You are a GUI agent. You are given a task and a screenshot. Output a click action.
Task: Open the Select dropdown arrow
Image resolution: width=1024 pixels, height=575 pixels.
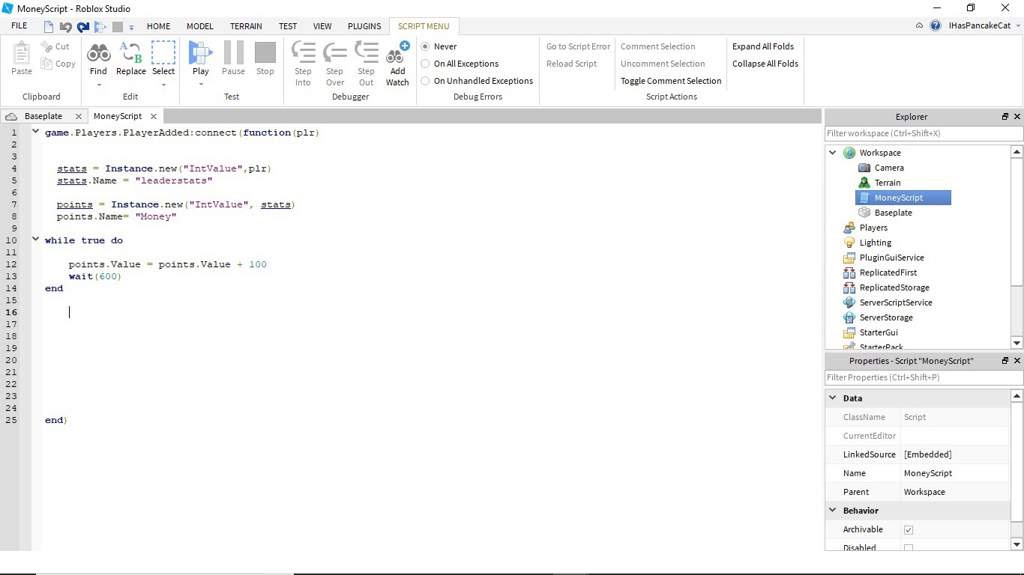[x=163, y=84]
